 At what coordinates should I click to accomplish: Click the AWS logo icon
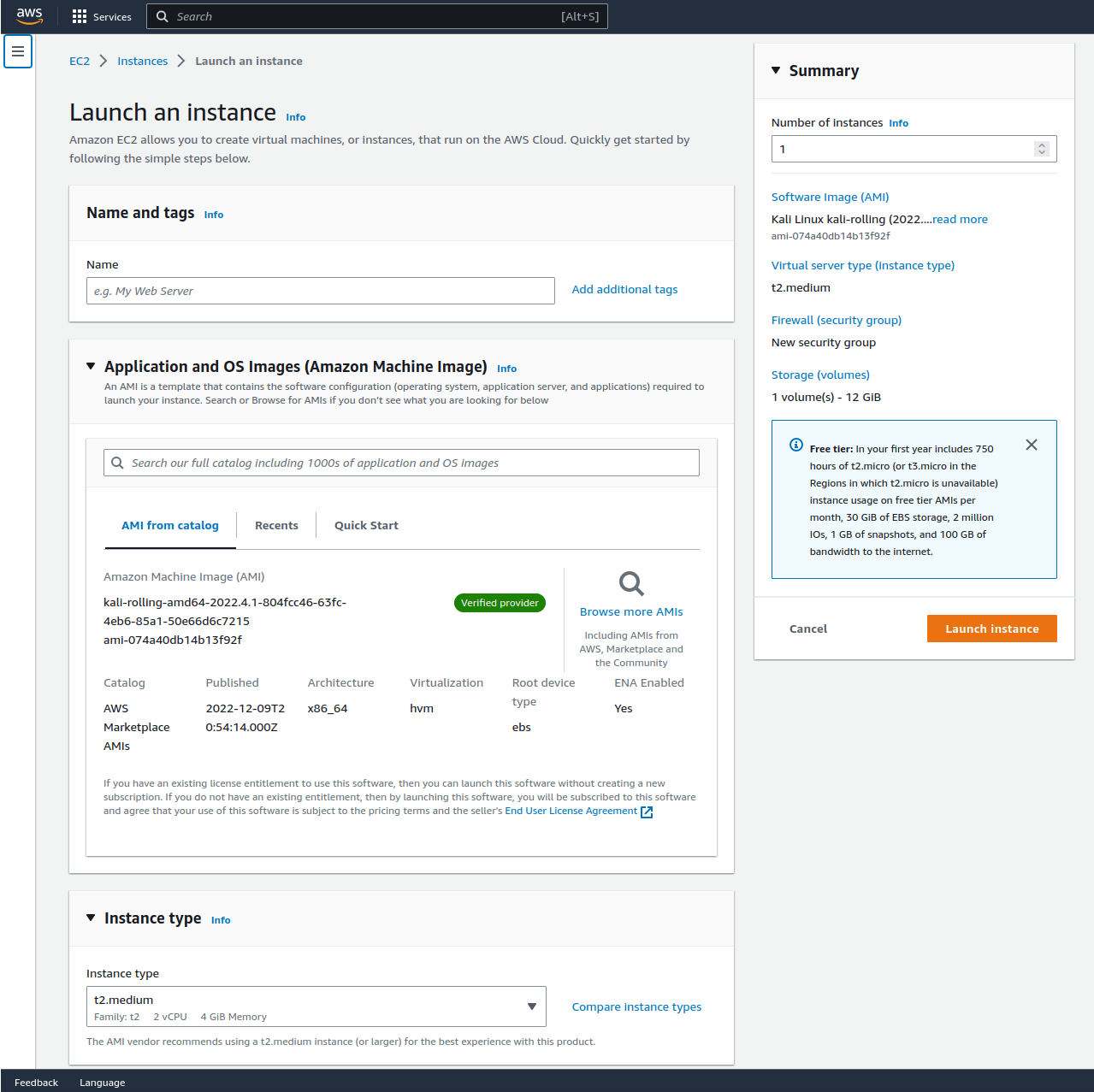[x=29, y=16]
